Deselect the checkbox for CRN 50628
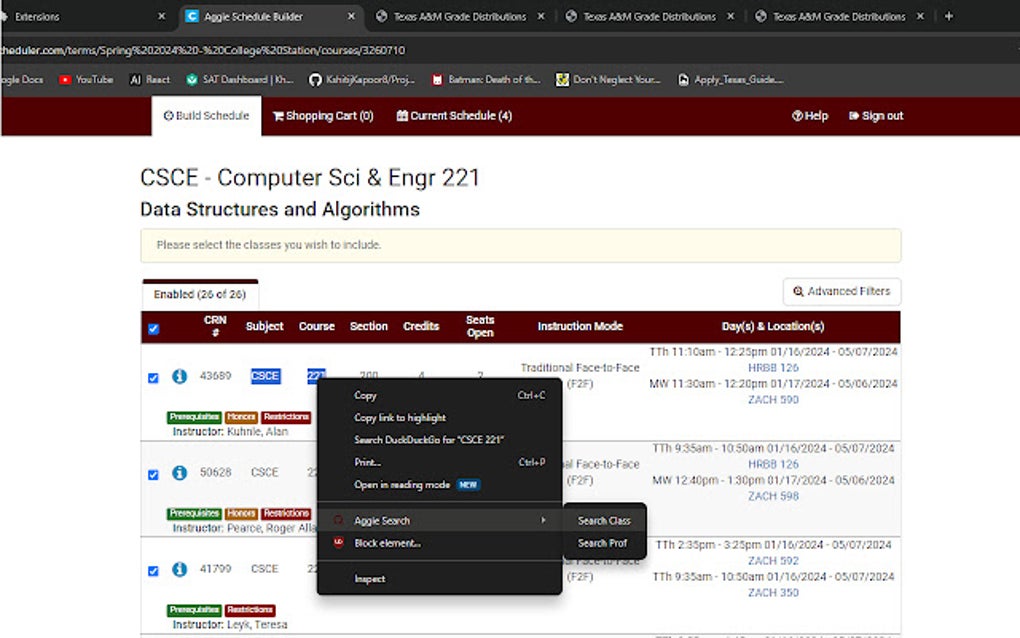The width and height of the screenshot is (1020, 638). pos(153,471)
